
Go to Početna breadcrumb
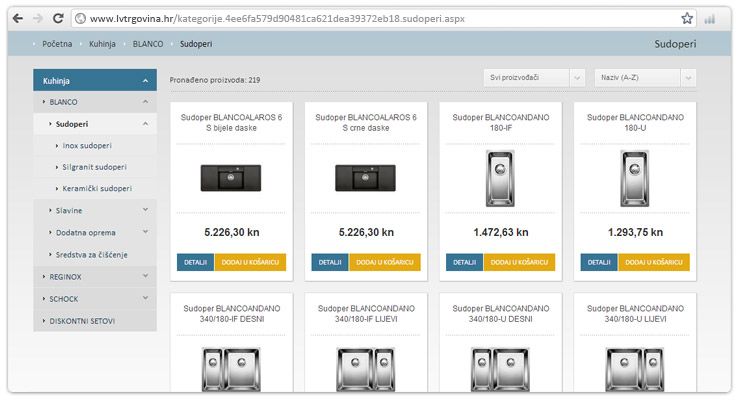57,44
